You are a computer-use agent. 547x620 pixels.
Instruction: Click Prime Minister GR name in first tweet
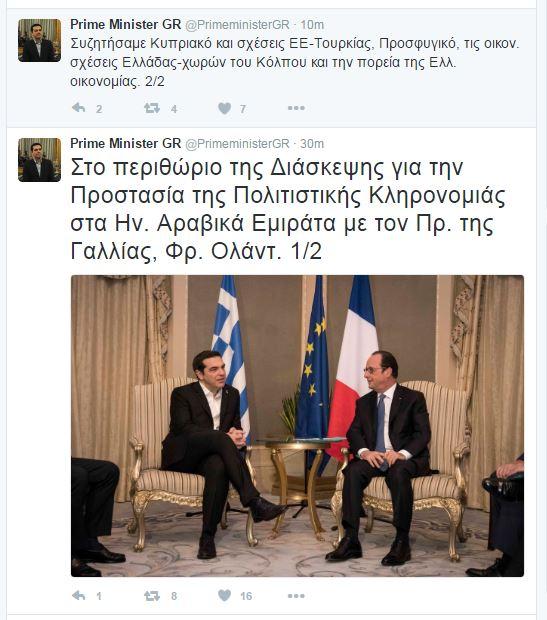(x=125, y=25)
